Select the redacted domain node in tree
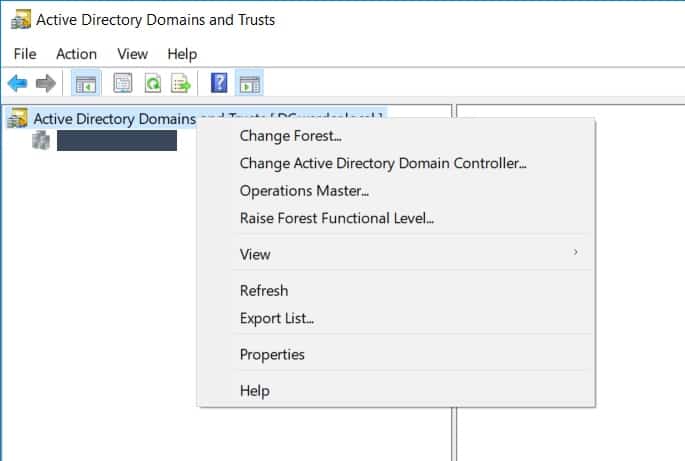Image resolution: width=685 pixels, height=461 pixels. point(116,141)
